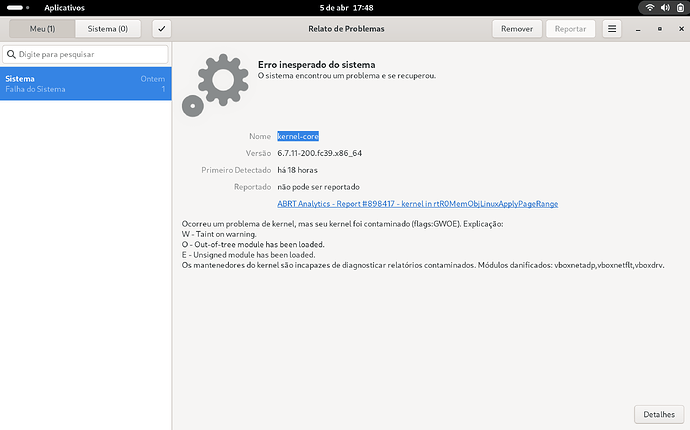This screenshot has height=430, width=690.
Task: Open the clock showing 5 de abr 17:48
Action: (346, 7)
